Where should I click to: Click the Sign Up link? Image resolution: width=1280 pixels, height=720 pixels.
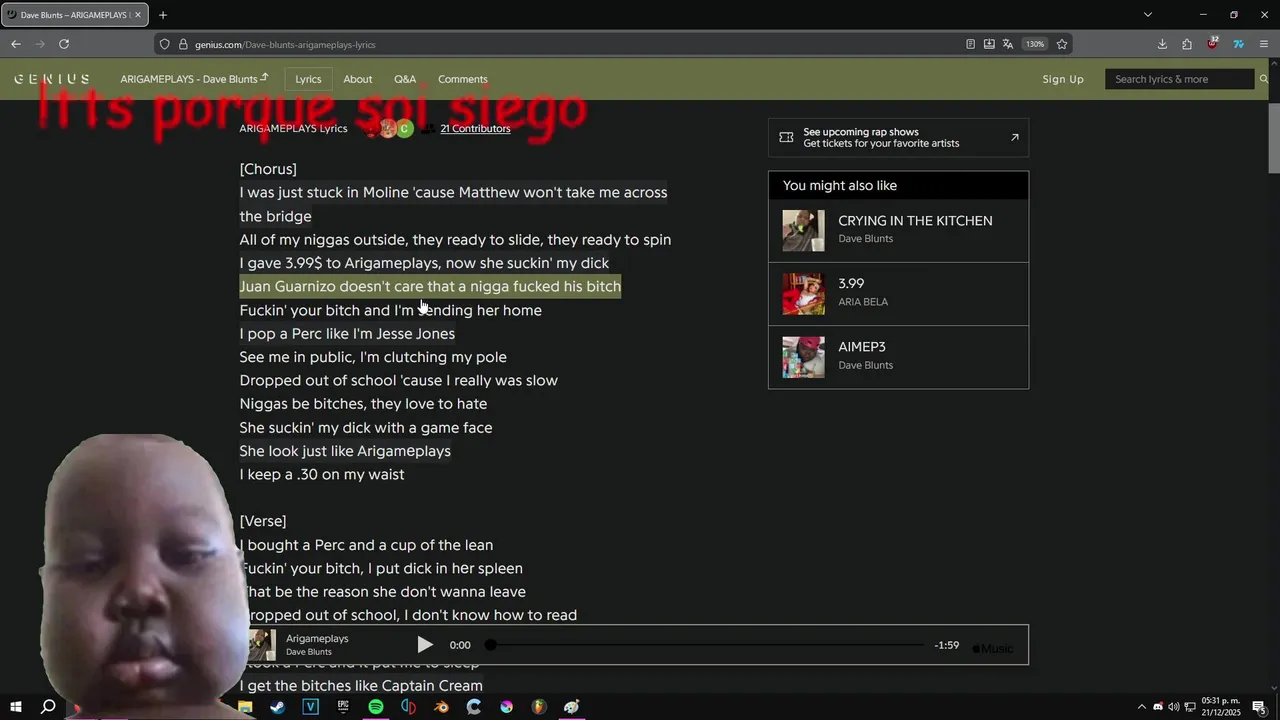(1063, 79)
